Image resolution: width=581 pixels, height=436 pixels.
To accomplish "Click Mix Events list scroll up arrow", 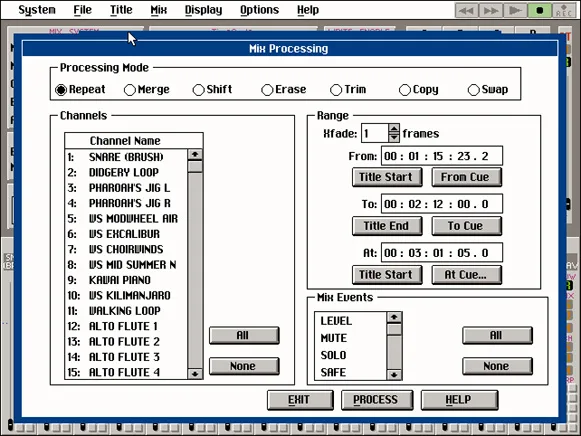I will coord(394,317).
